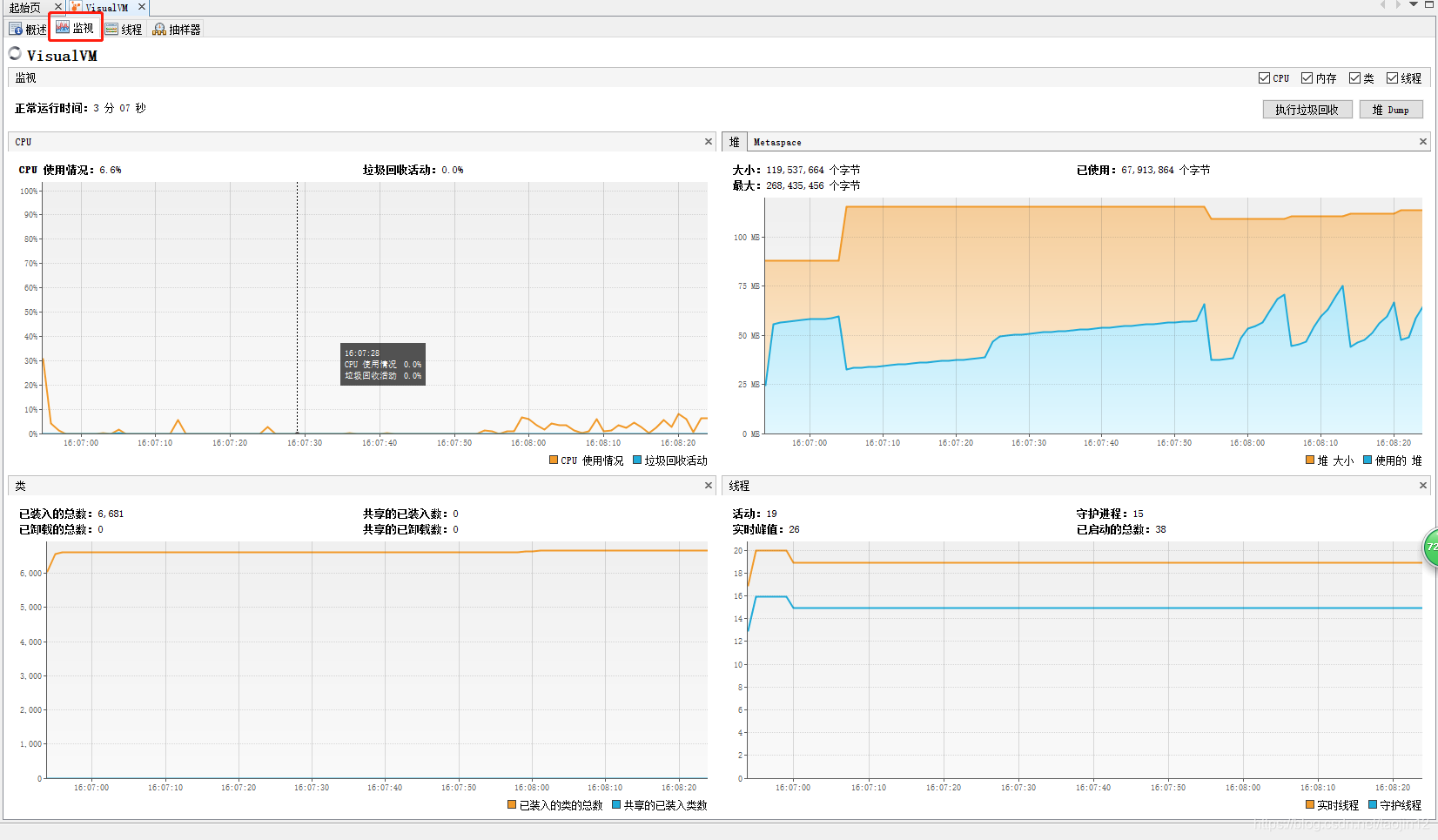
Task: Uncheck the 类 classes checkbox
Action: pyautogui.click(x=1354, y=78)
